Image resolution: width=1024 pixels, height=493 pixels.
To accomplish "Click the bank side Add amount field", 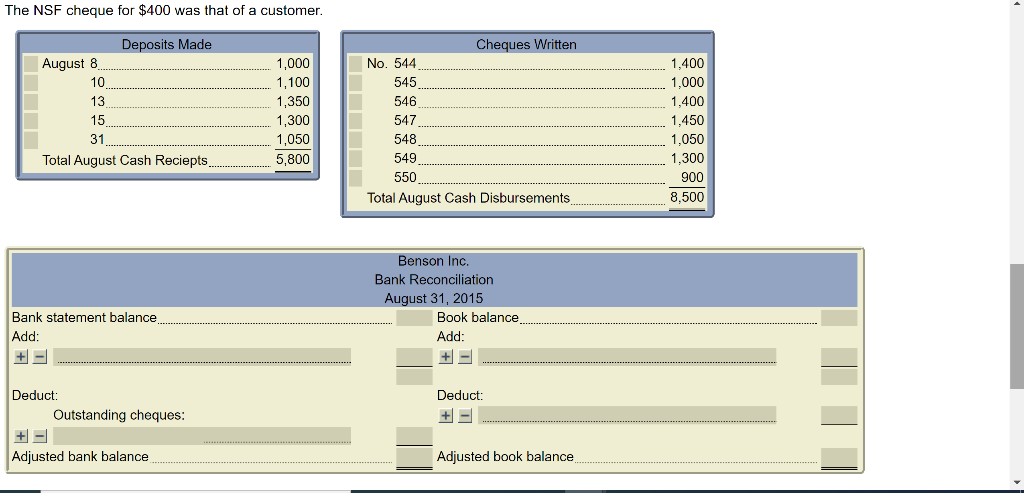I will click(x=414, y=357).
